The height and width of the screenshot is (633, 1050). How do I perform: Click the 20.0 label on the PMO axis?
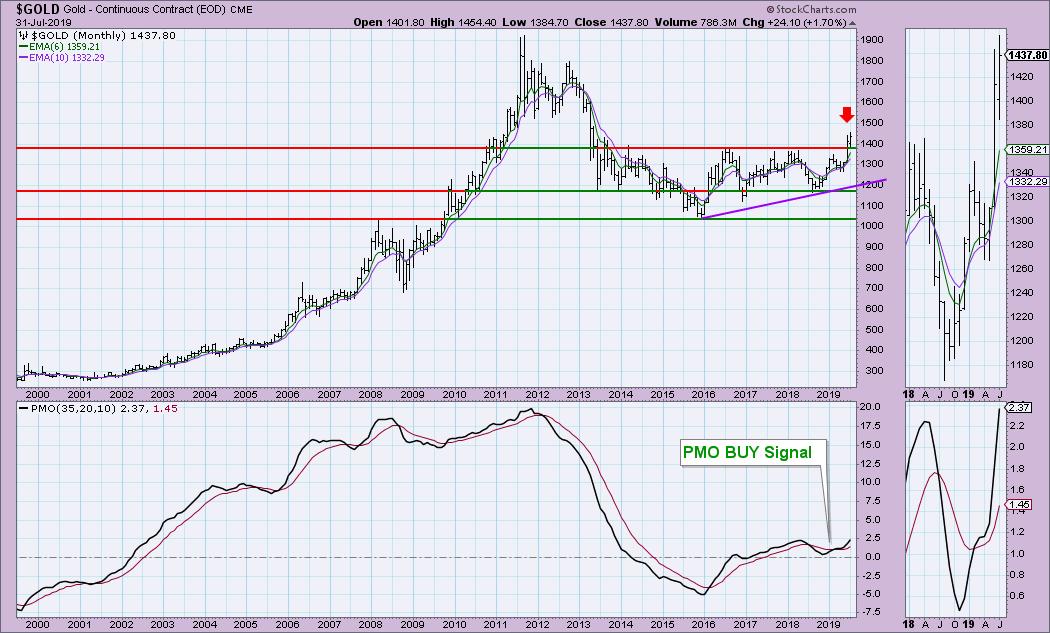[871, 407]
